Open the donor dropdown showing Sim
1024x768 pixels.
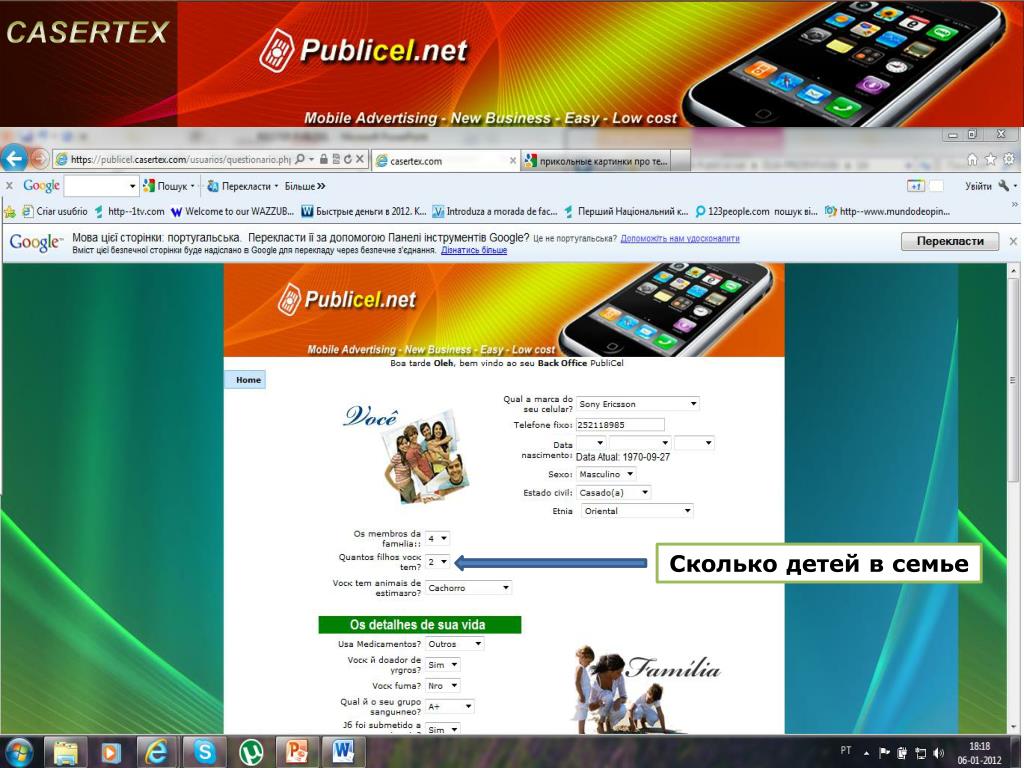coord(443,665)
